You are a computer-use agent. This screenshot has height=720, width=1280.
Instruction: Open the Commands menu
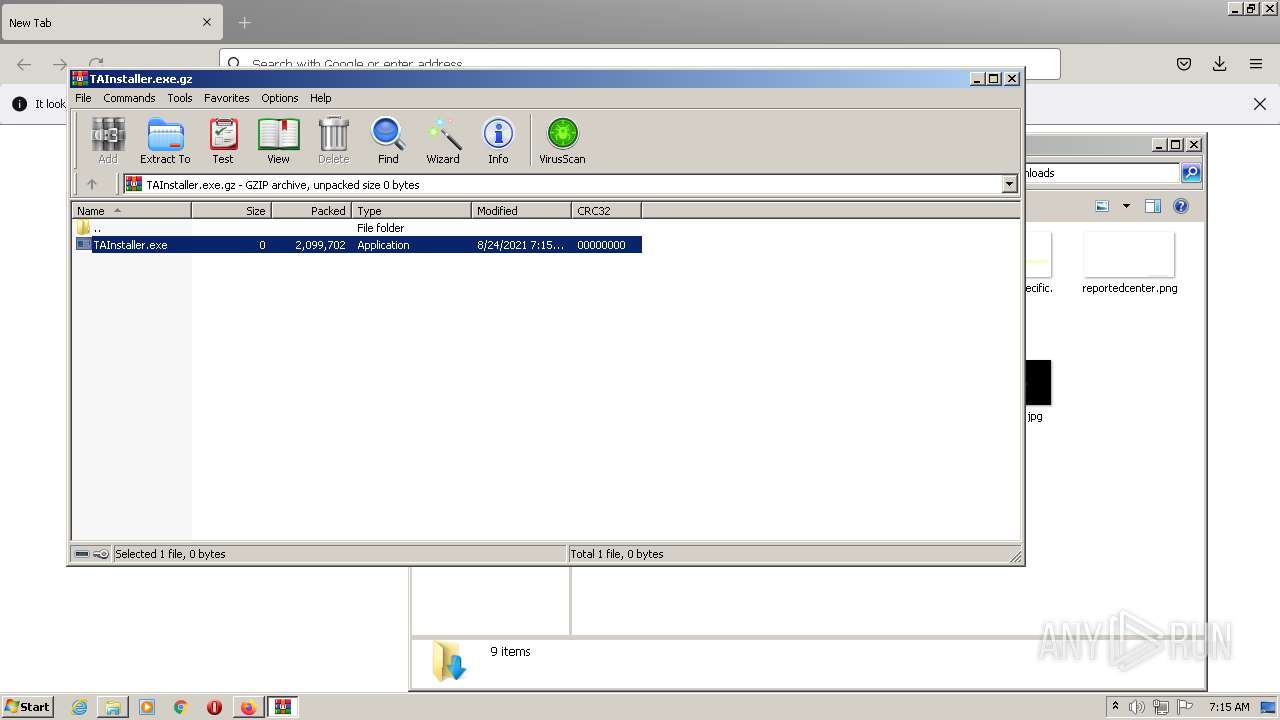(x=129, y=98)
